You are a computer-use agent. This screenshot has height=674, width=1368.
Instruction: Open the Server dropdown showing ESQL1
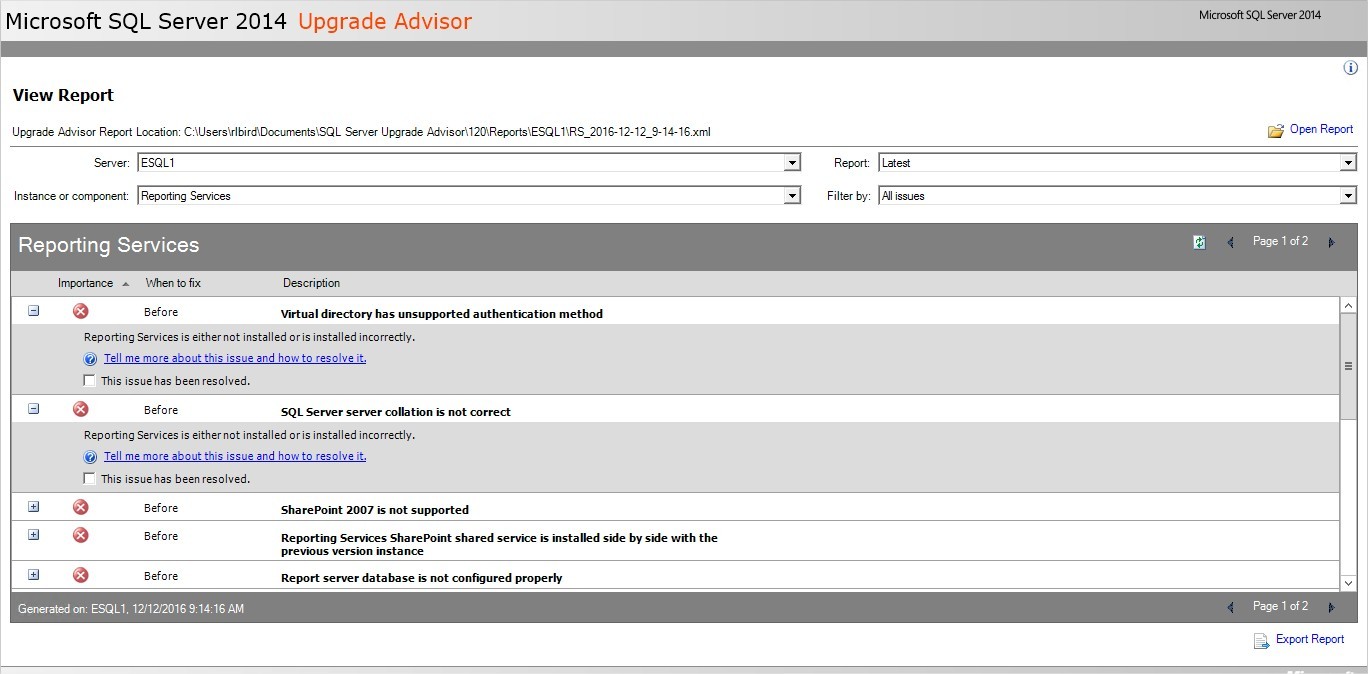(x=469, y=163)
